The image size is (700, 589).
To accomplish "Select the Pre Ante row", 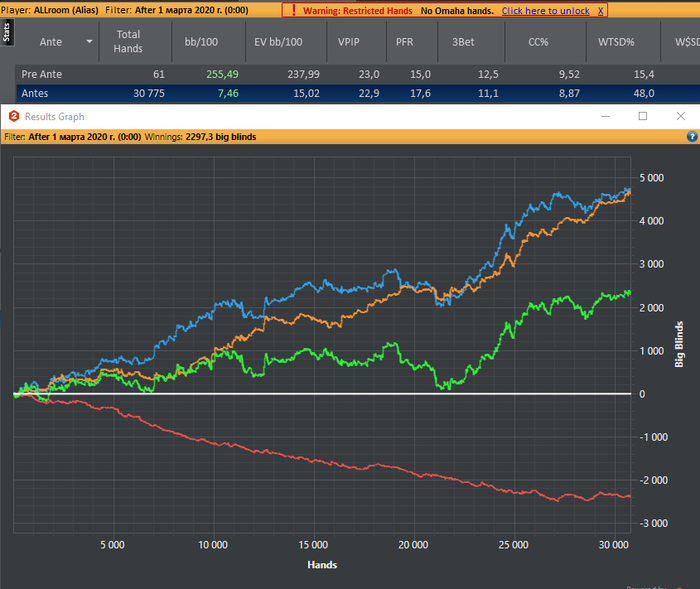I will (357, 74).
